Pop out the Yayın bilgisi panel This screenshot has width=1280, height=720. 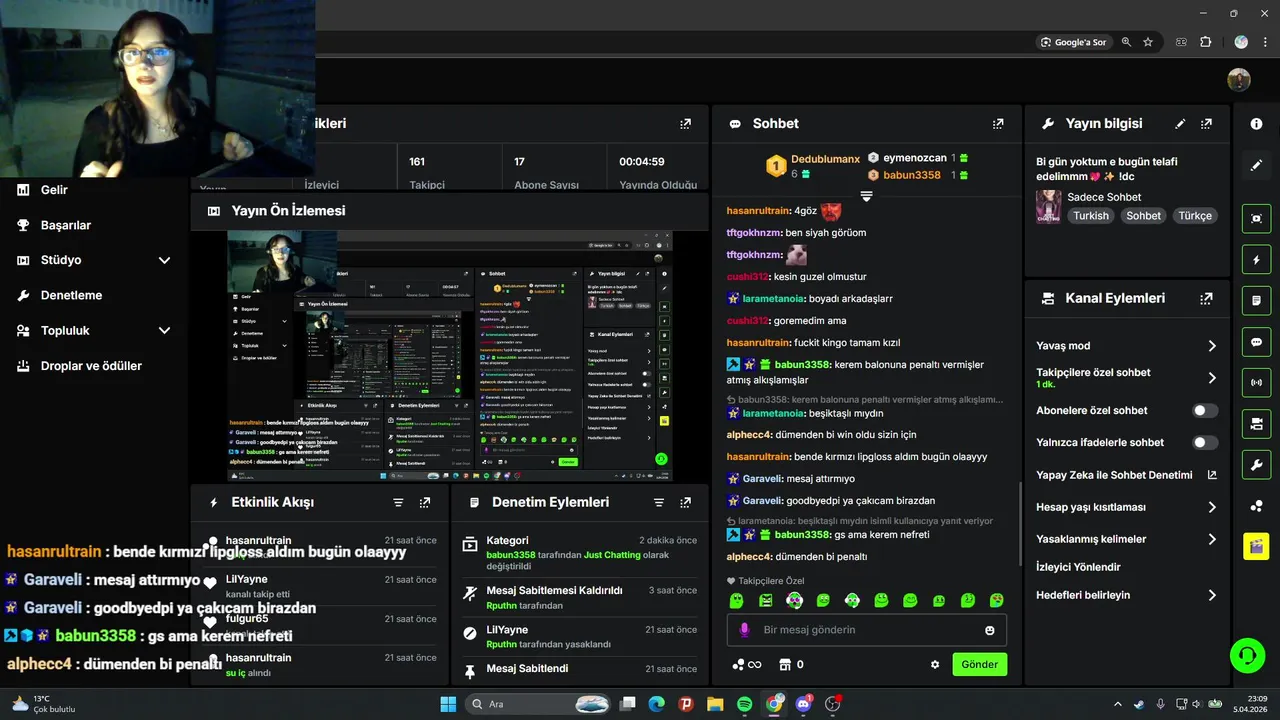tap(1206, 124)
